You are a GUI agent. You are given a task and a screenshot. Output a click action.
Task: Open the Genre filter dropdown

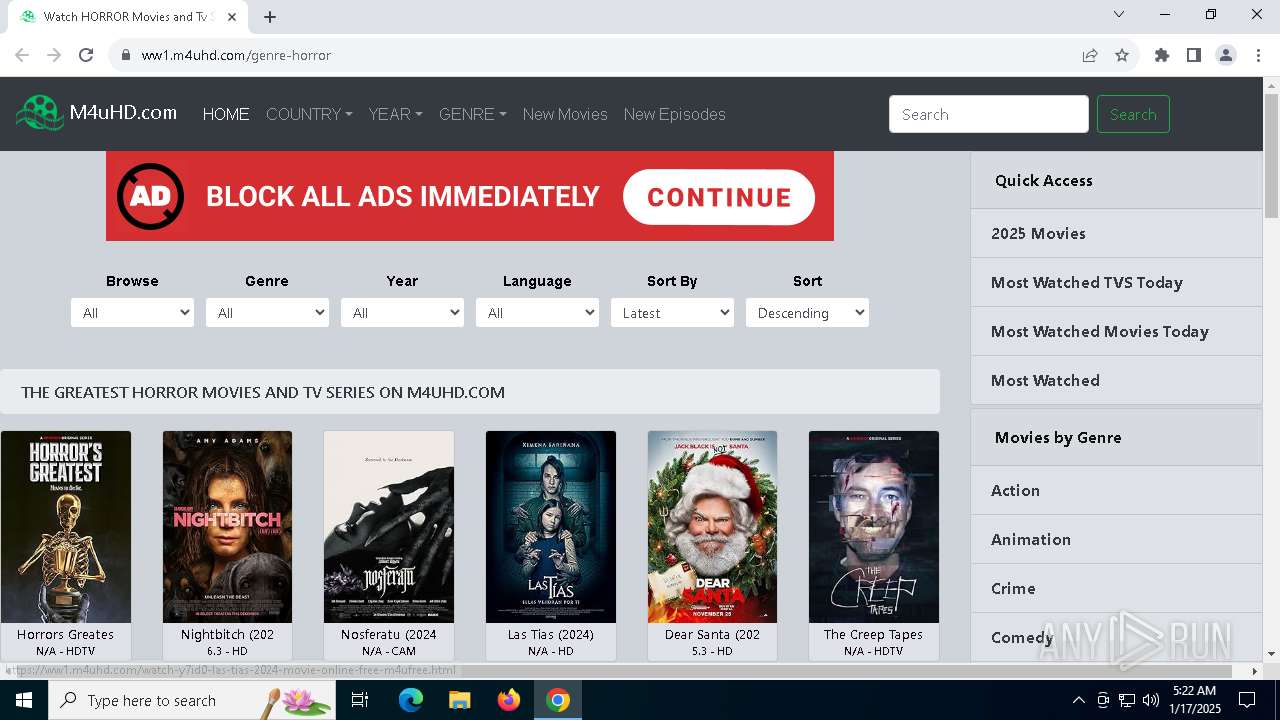[267, 313]
